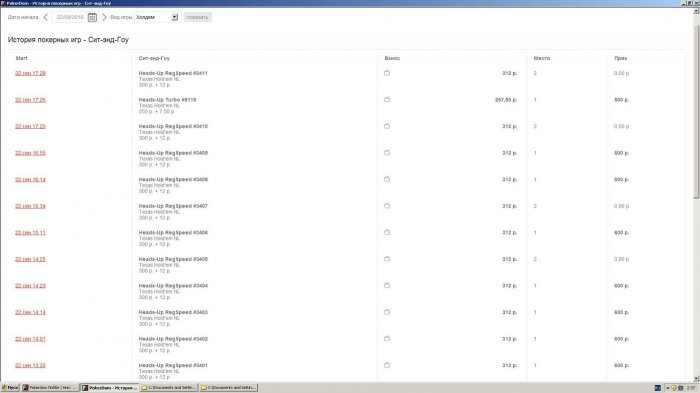The image size is (700, 393).
Task: Open the 22 сен 17:29 game link
Action: 30,73
